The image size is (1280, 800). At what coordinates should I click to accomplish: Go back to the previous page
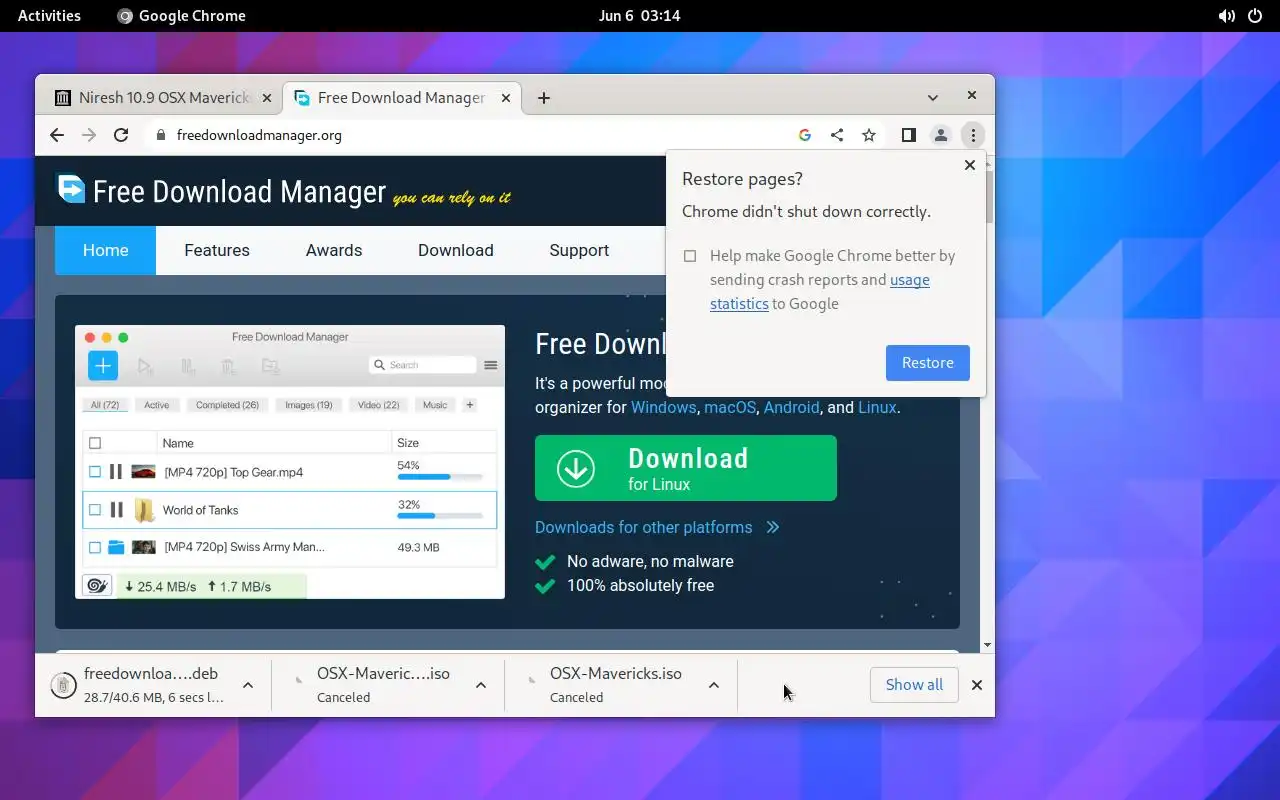click(x=57, y=135)
